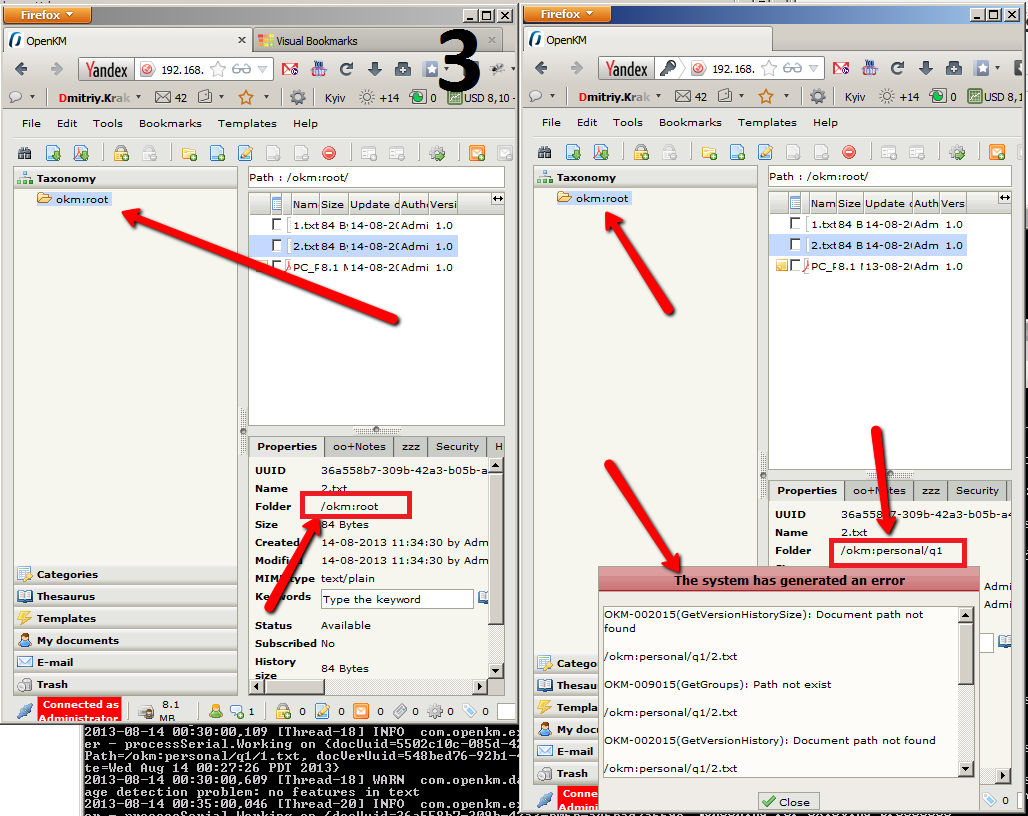Click the 'Type the keyword' input field

397,599
